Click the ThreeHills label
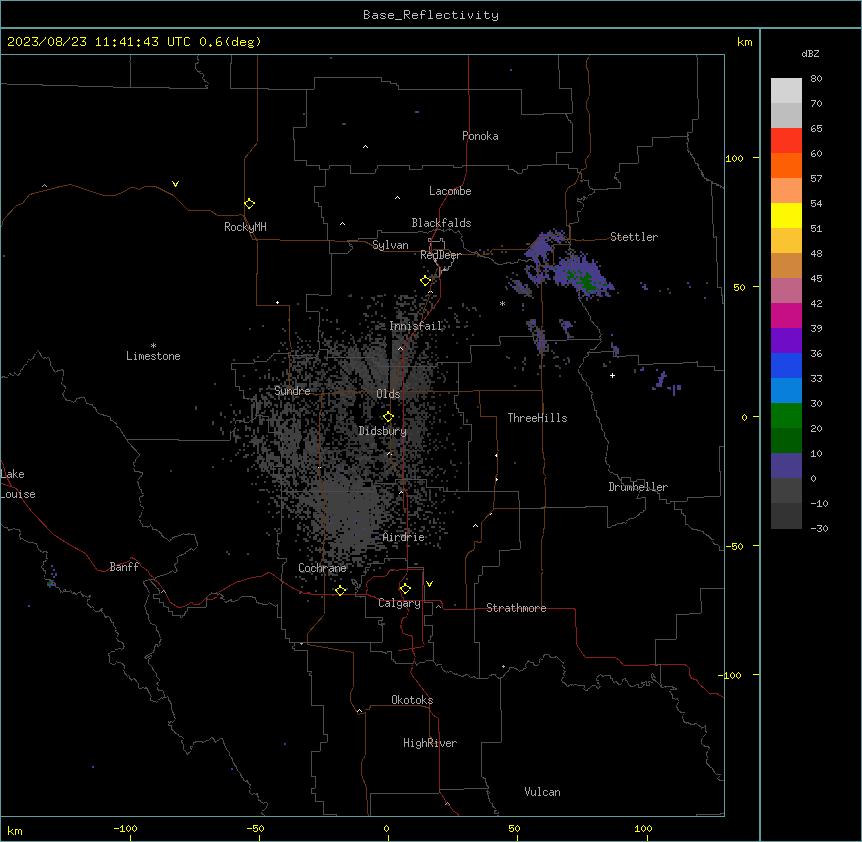 (x=537, y=418)
